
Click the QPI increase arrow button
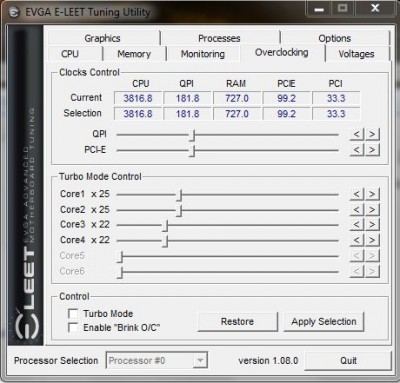coord(372,134)
